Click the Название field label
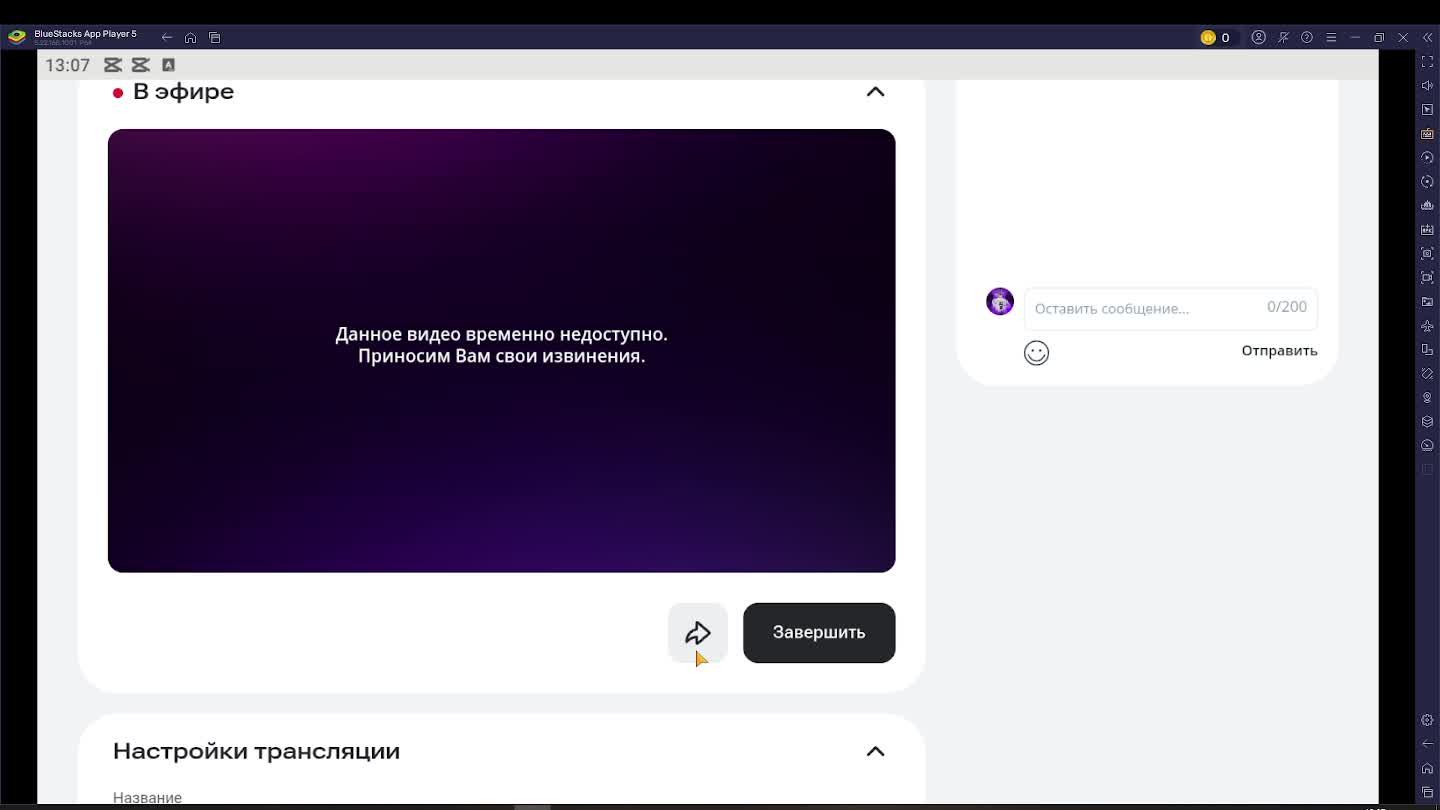This screenshot has width=1440, height=810. tap(147, 798)
